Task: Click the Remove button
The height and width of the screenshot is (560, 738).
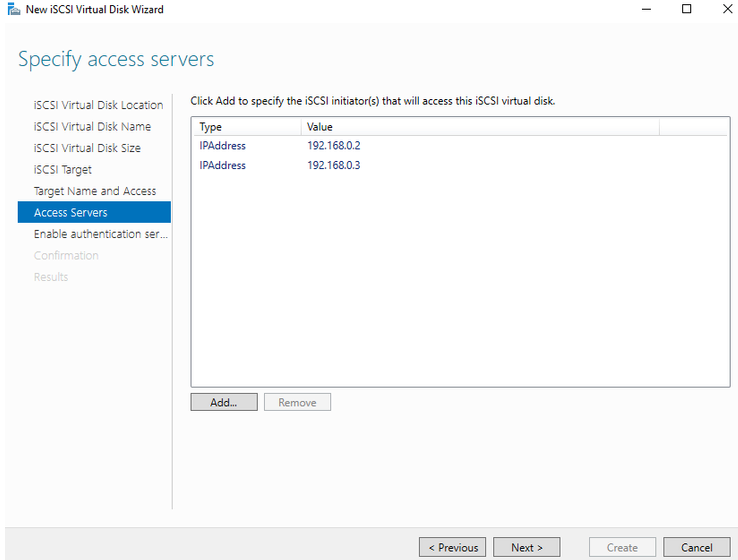Action: point(297,402)
